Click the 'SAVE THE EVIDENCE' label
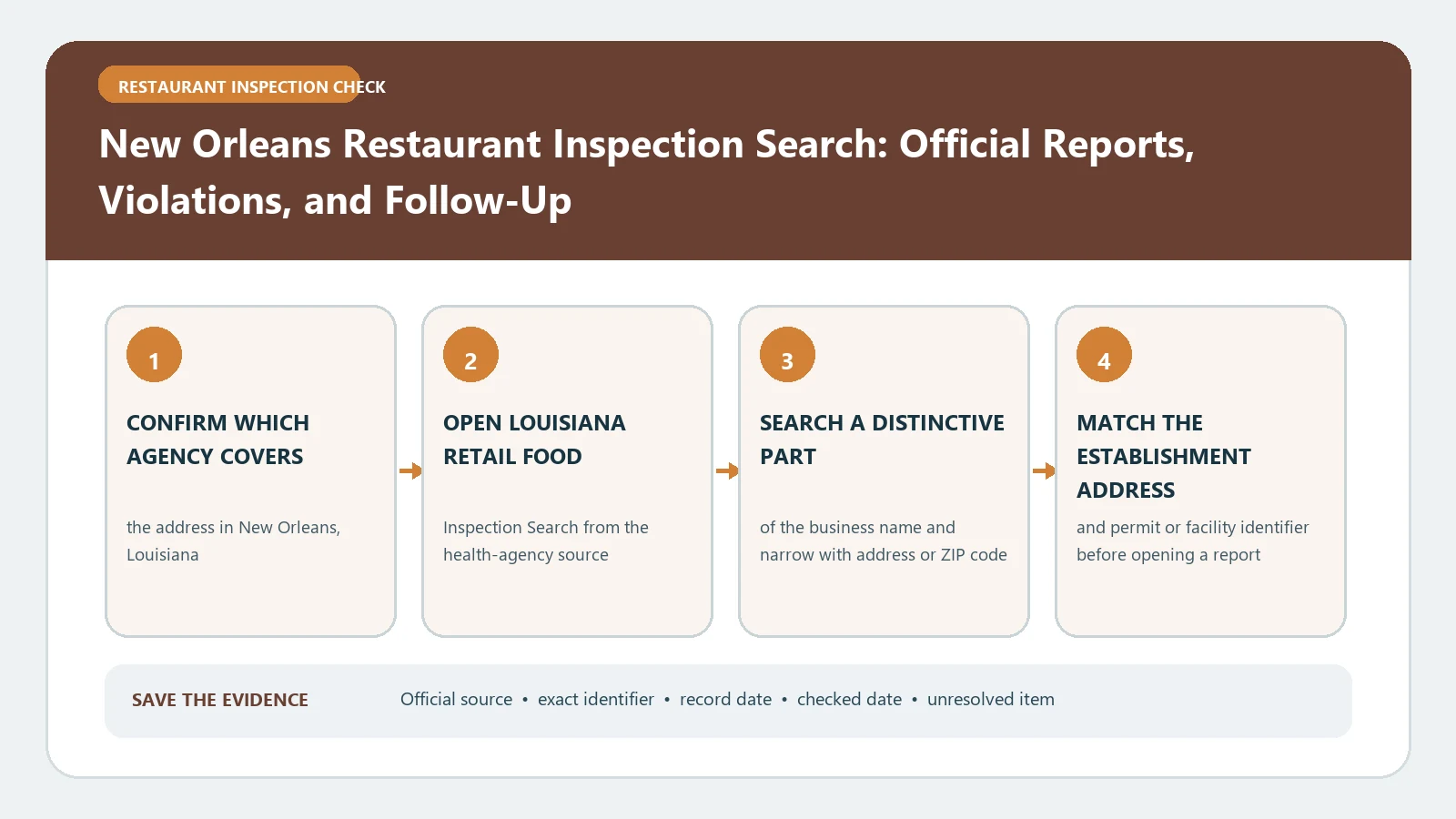 (220, 700)
